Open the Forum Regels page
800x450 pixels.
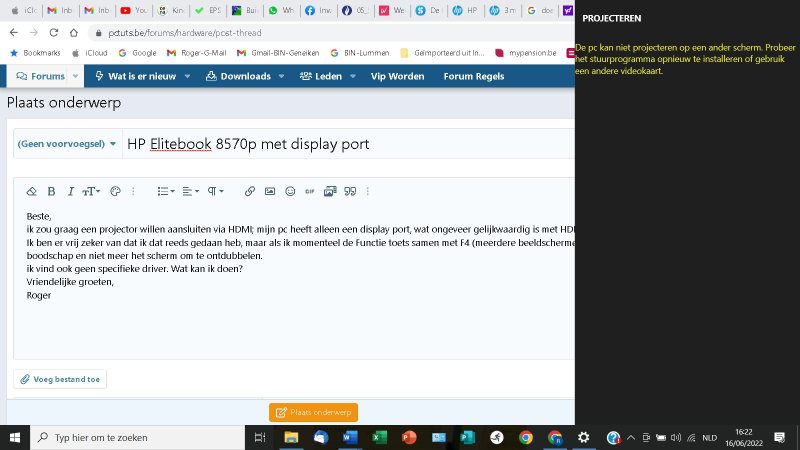475,76
